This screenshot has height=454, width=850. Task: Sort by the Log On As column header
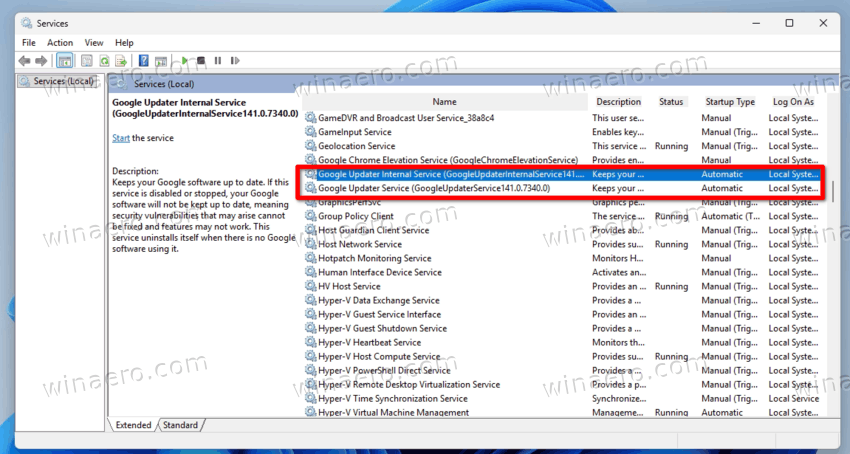coord(793,101)
